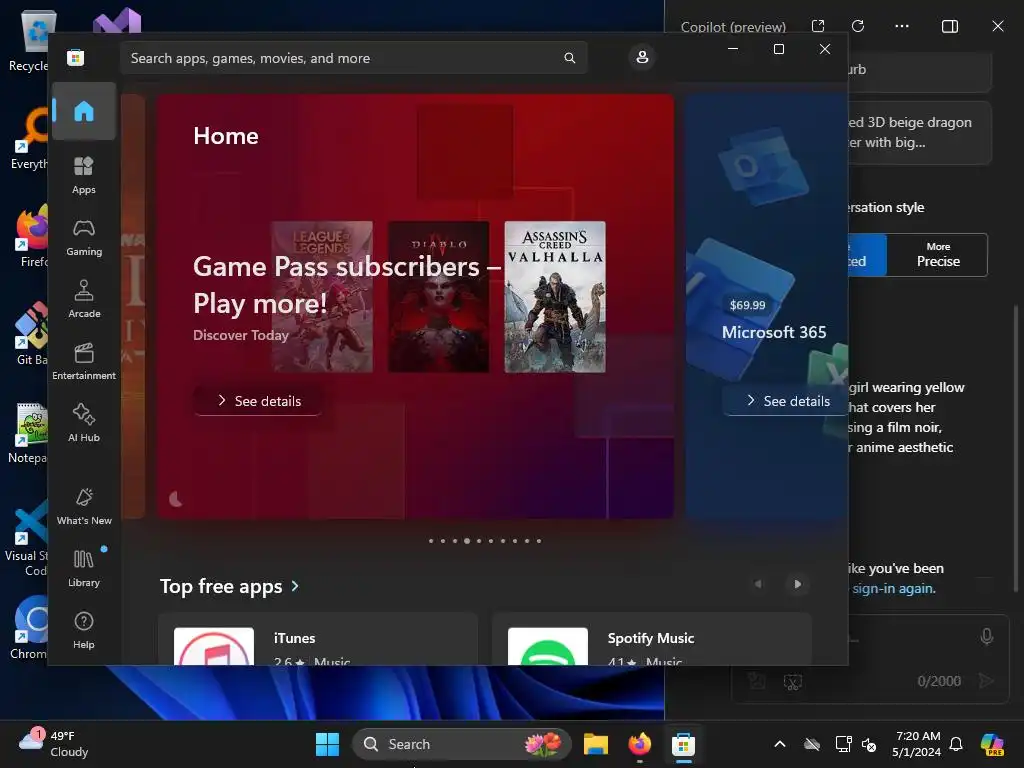Image resolution: width=1024 pixels, height=768 pixels.
Task: Pick the girl wearing yellow suggestion
Action: click(x=906, y=417)
